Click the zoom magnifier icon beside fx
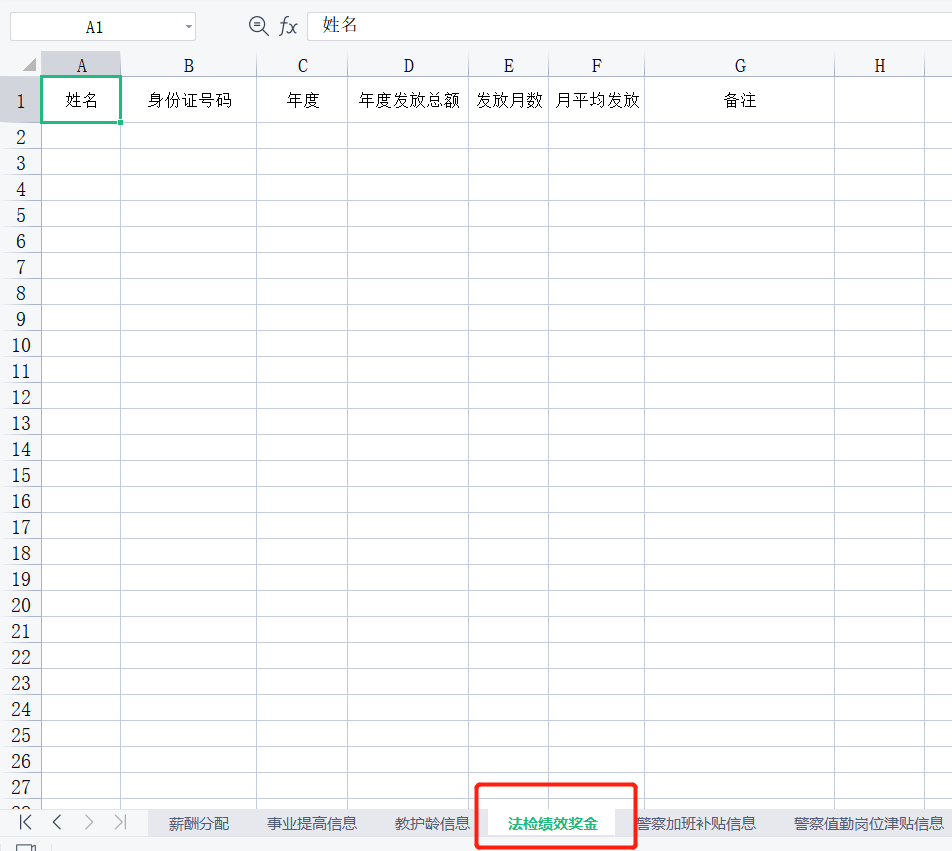 (x=259, y=26)
